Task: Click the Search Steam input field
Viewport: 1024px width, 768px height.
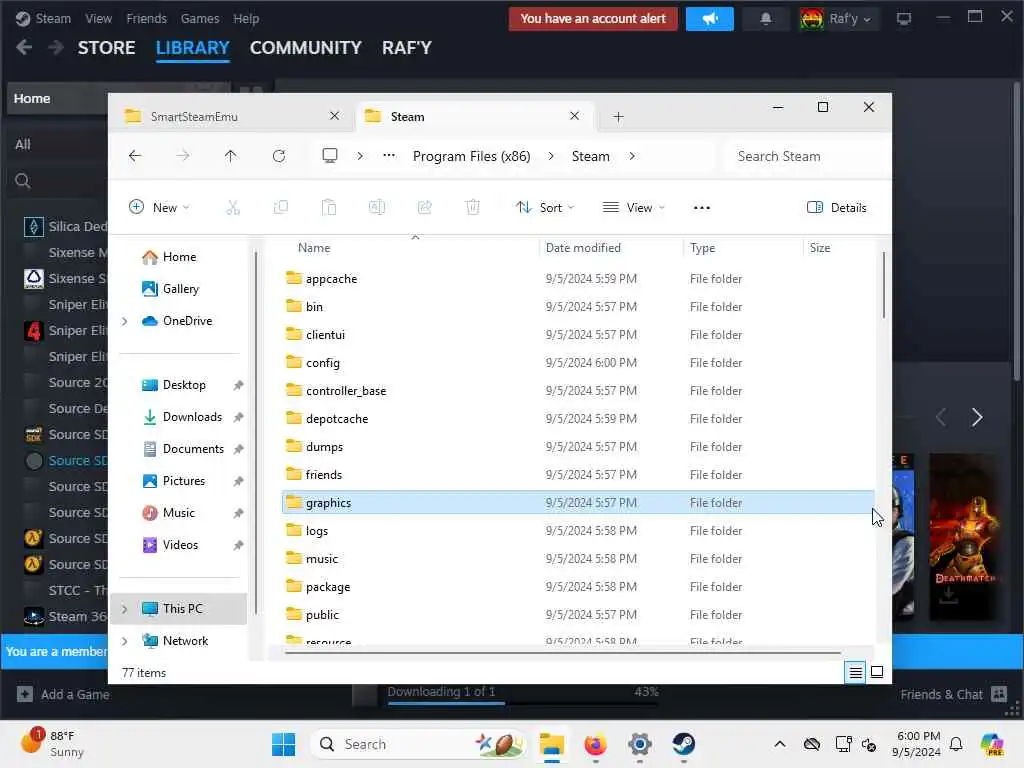Action: pyautogui.click(x=806, y=156)
